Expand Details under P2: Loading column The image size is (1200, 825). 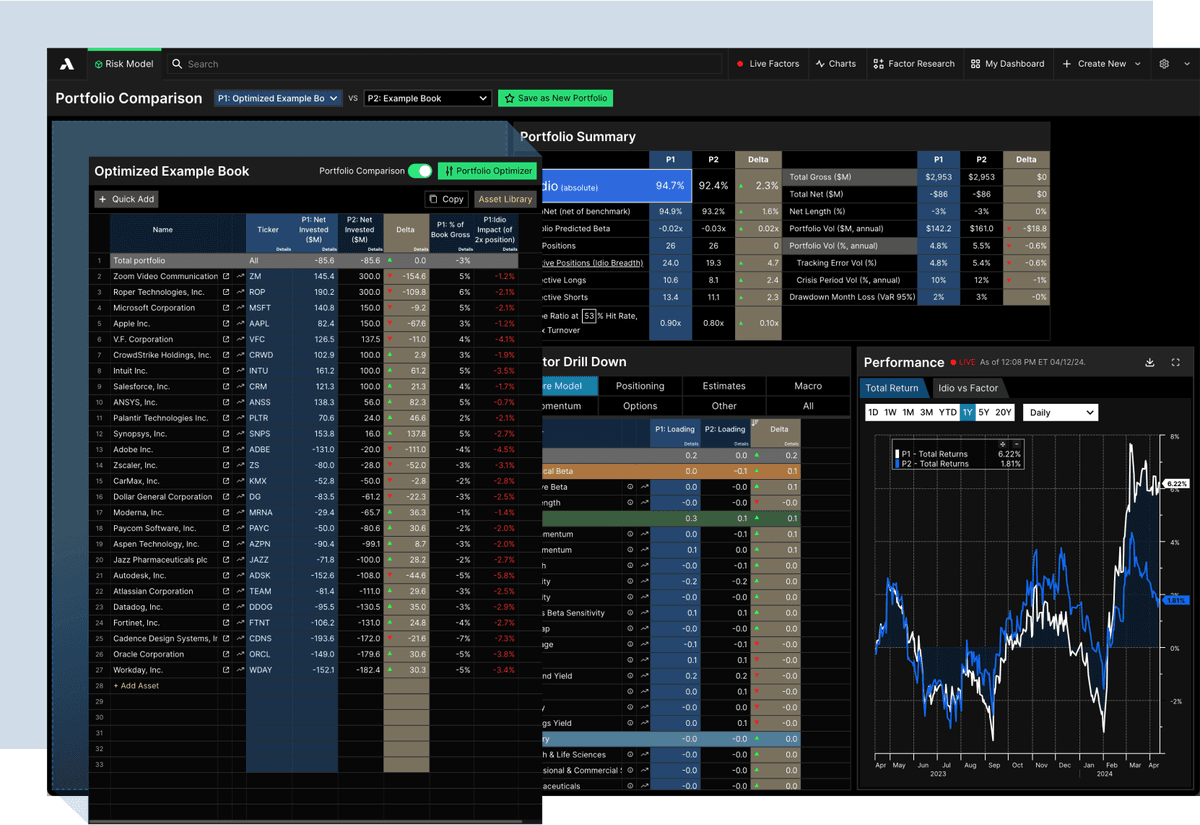[740, 443]
